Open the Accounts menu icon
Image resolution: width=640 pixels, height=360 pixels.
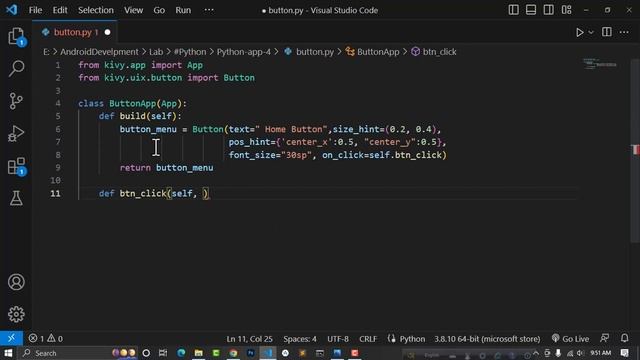(16, 282)
